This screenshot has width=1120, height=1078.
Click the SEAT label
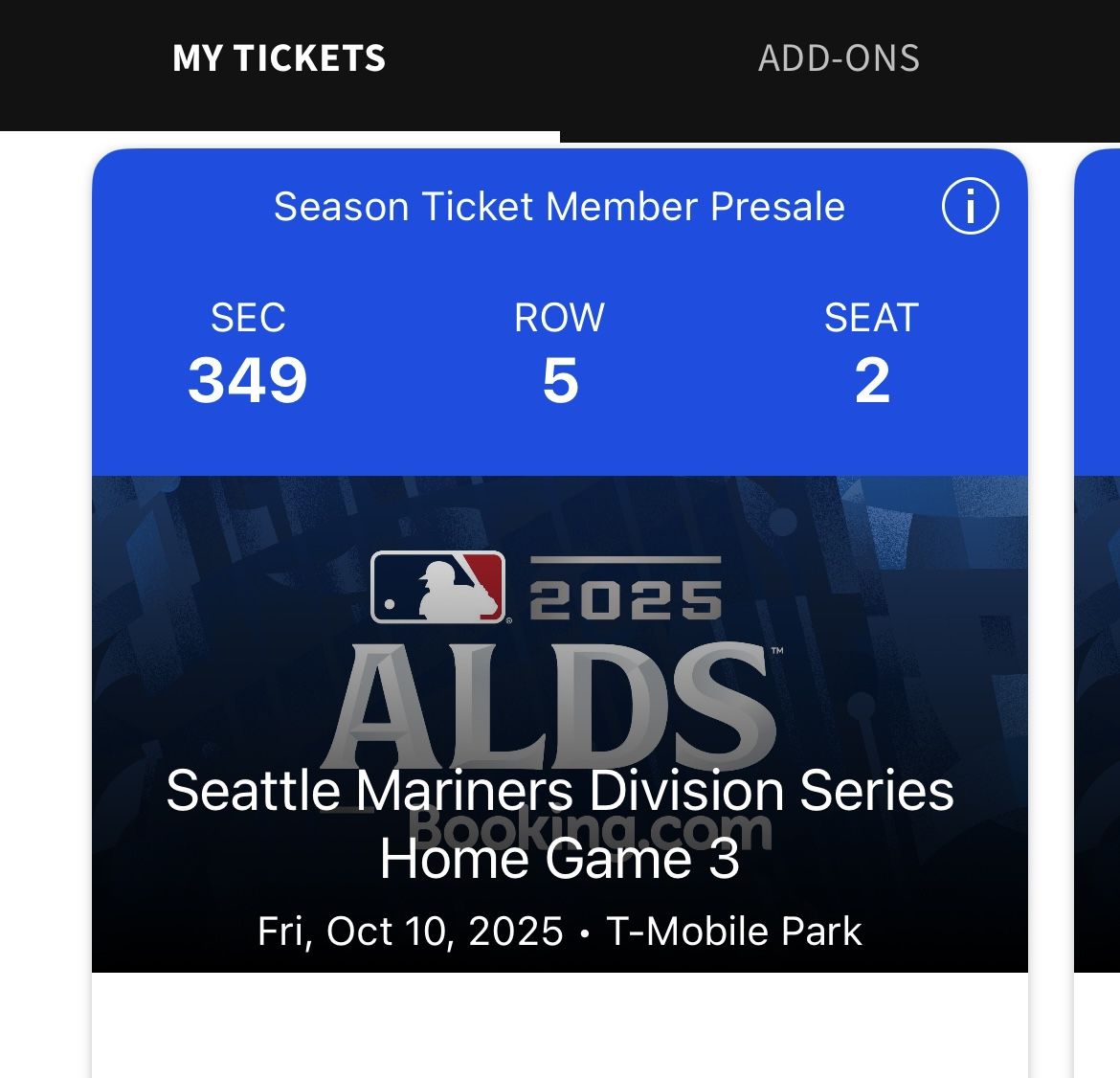871,318
